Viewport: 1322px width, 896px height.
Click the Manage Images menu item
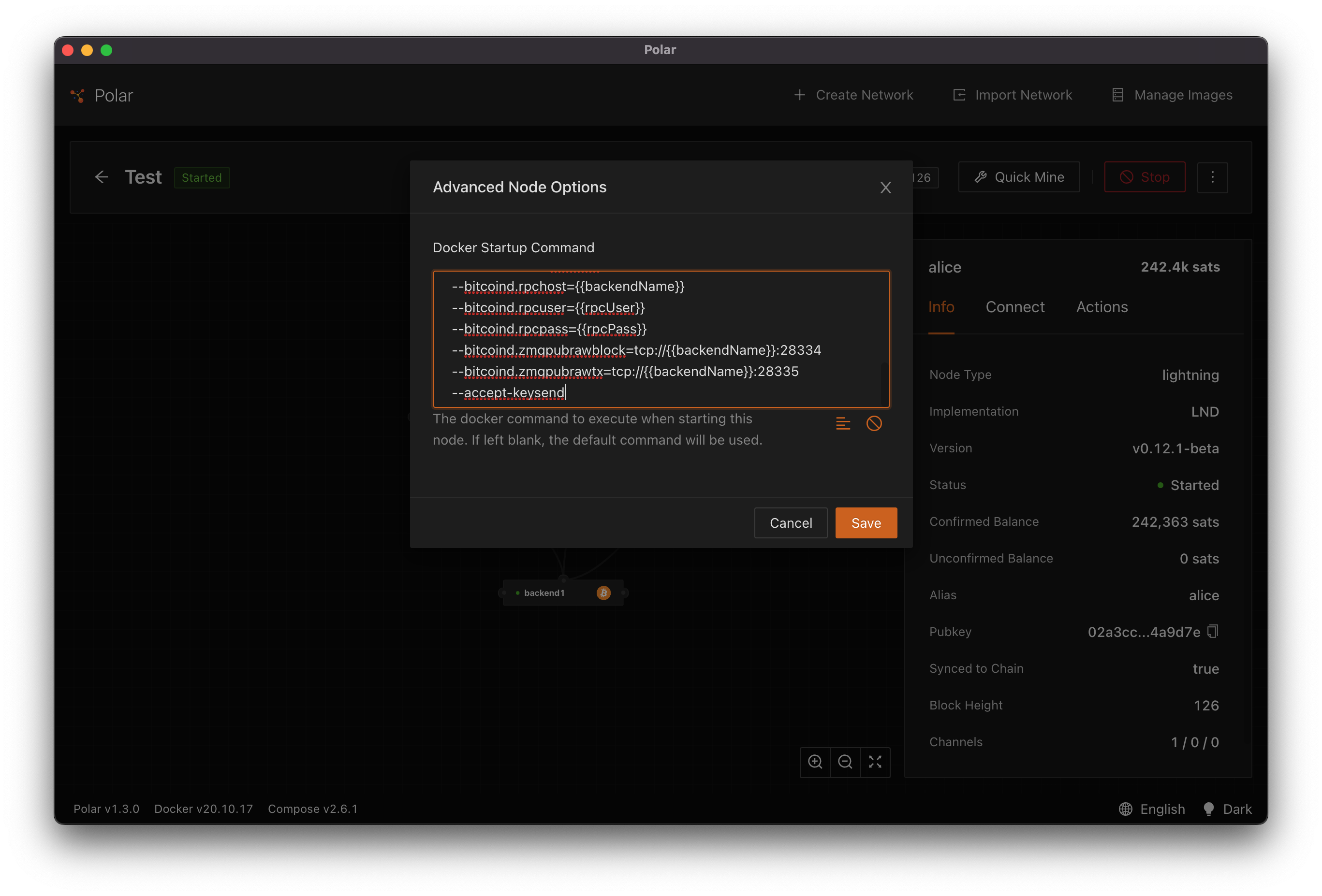pyautogui.click(x=1171, y=94)
